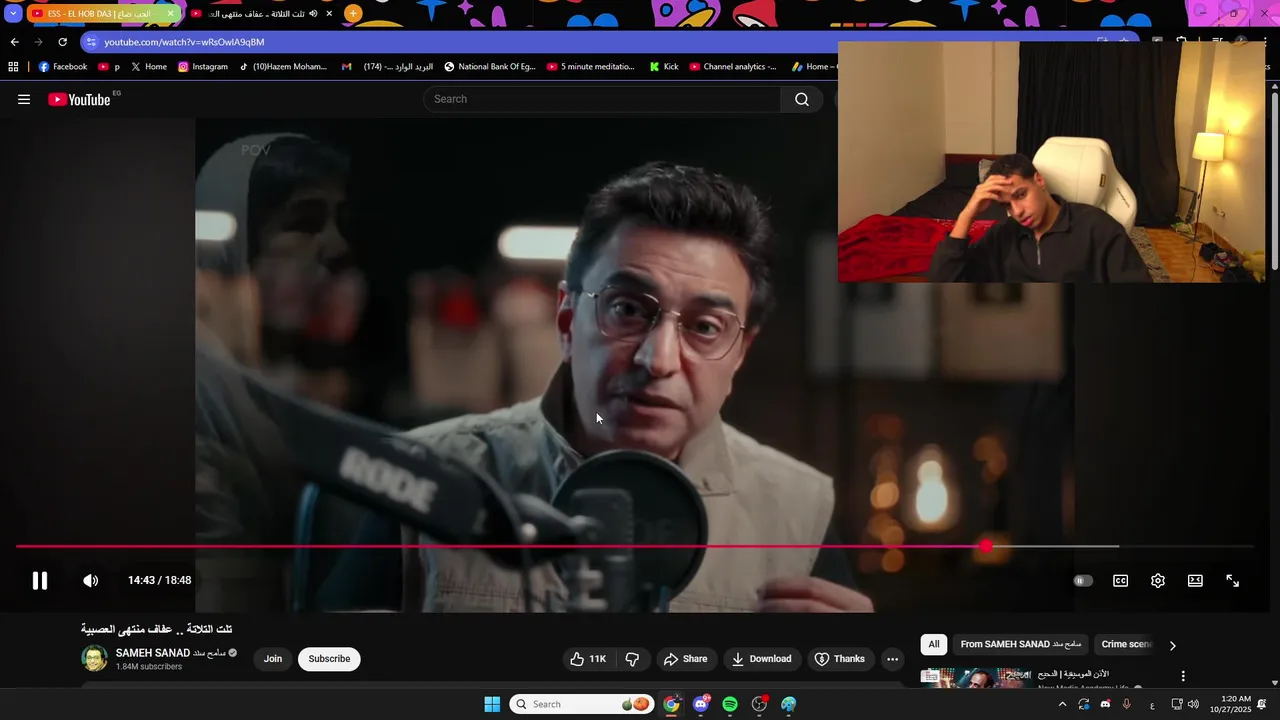Select the All filter chip
1280x720 pixels.
933,645
